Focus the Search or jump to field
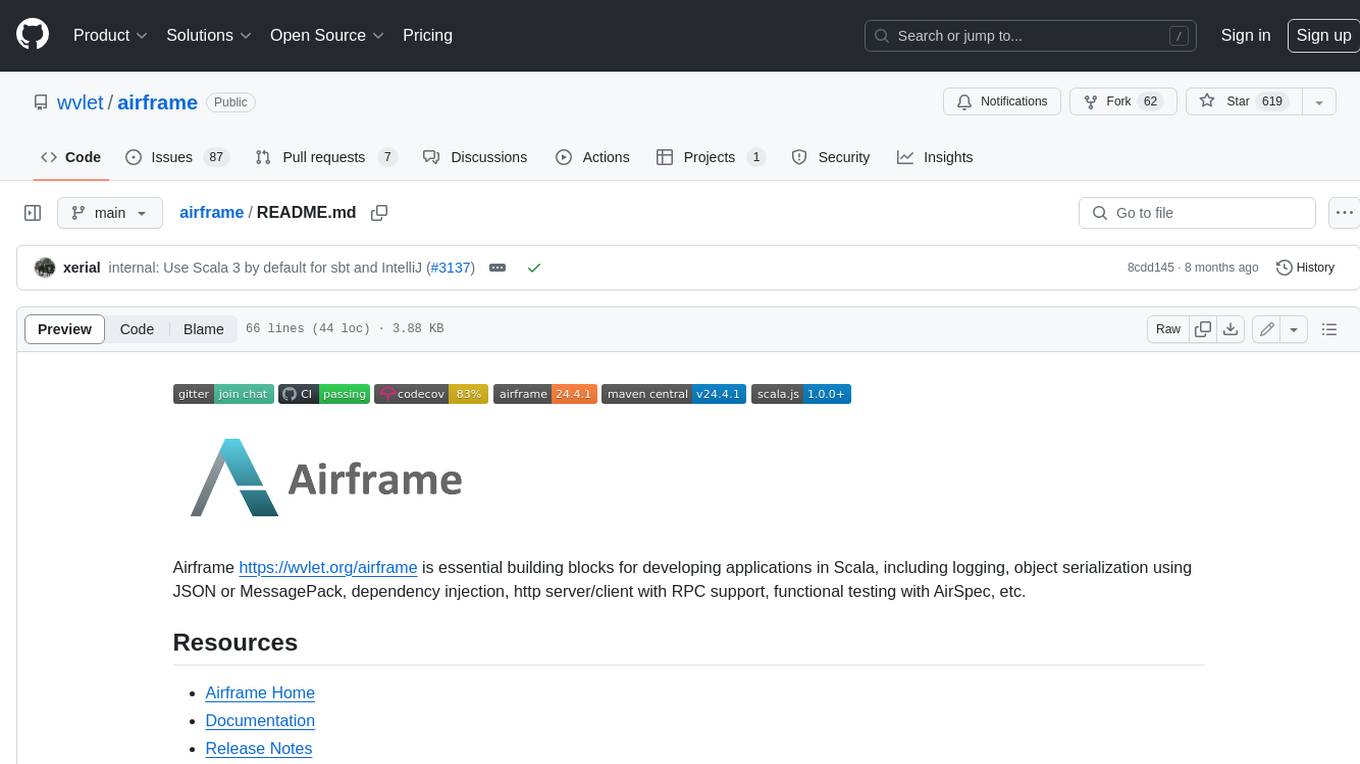The width and height of the screenshot is (1360, 764). point(1032,35)
